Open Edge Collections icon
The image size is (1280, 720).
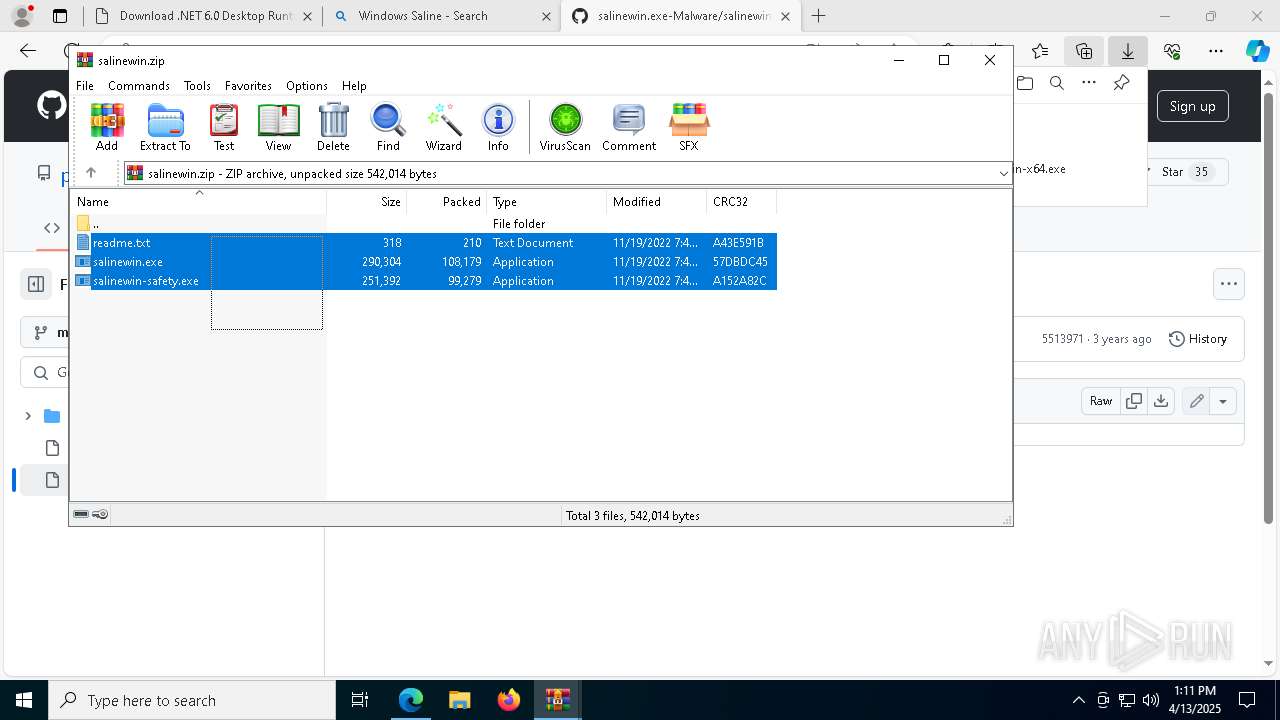click(x=1084, y=51)
